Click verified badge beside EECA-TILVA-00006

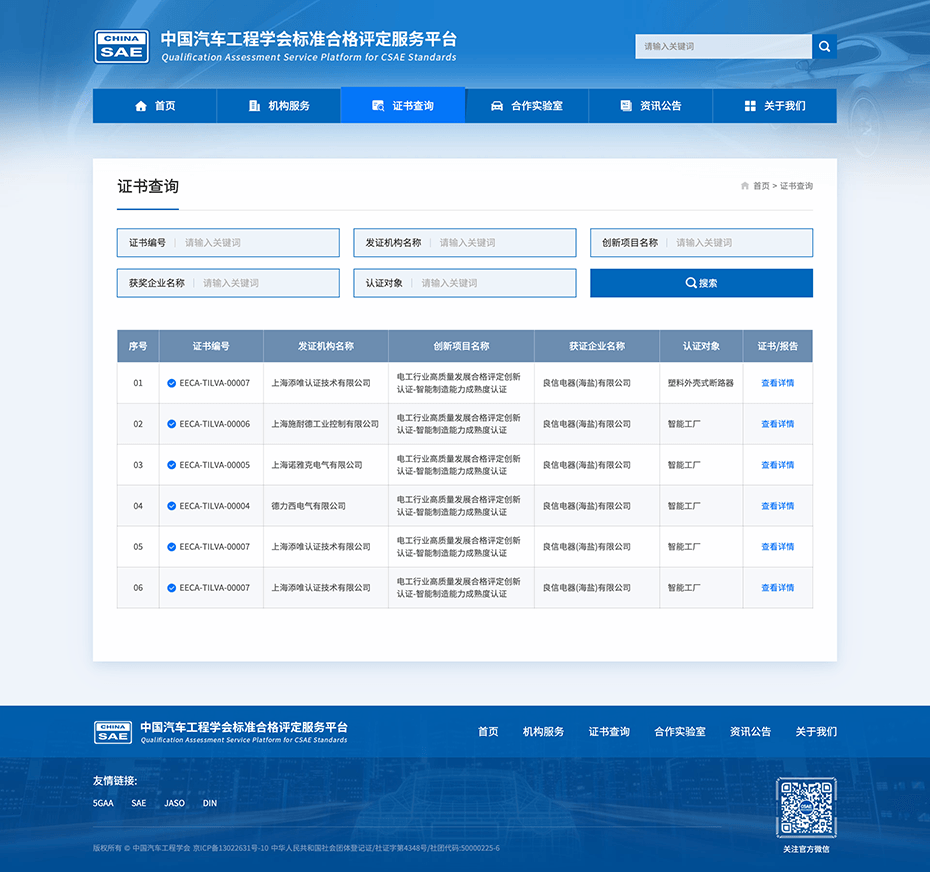coord(172,424)
